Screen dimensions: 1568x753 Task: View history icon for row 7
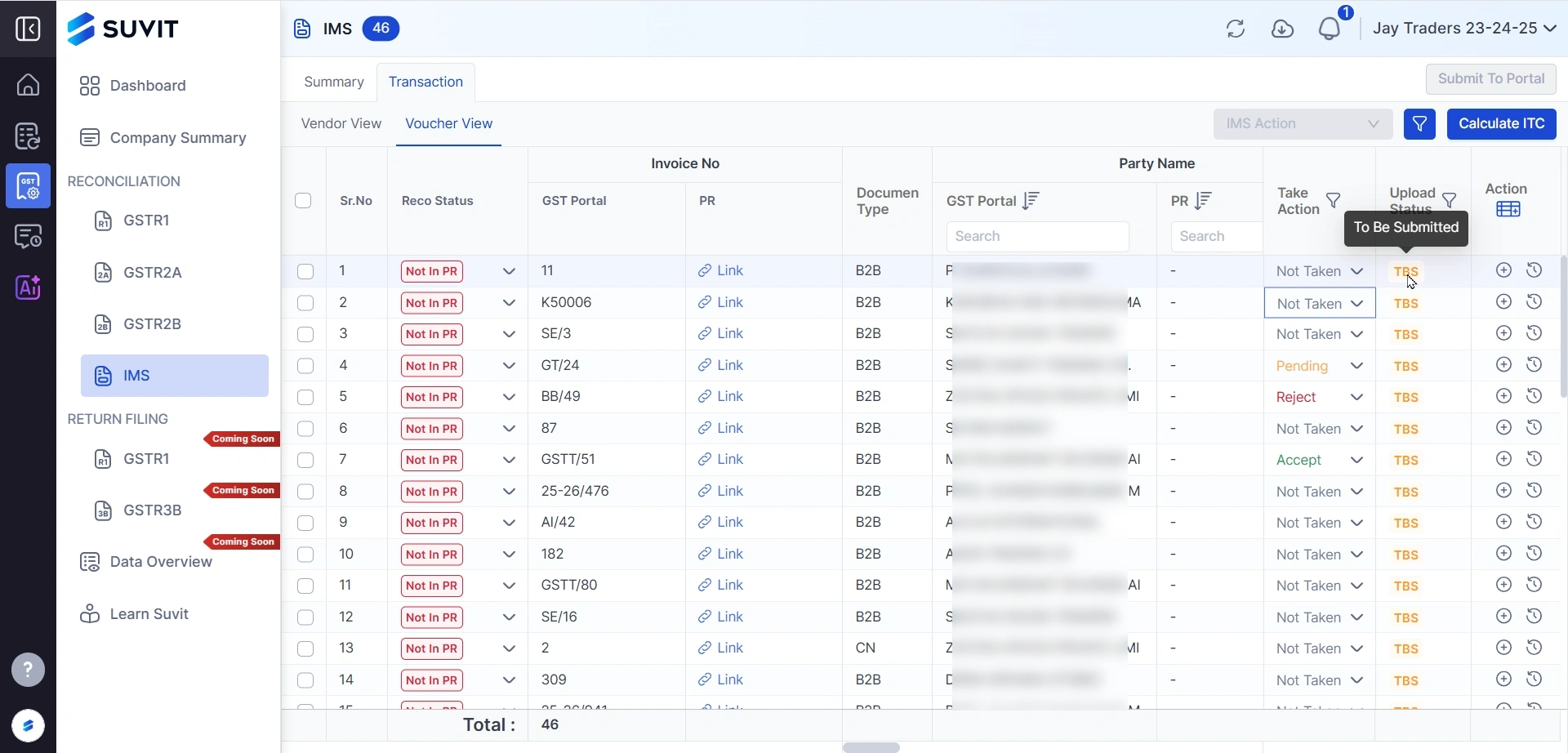1535,459
